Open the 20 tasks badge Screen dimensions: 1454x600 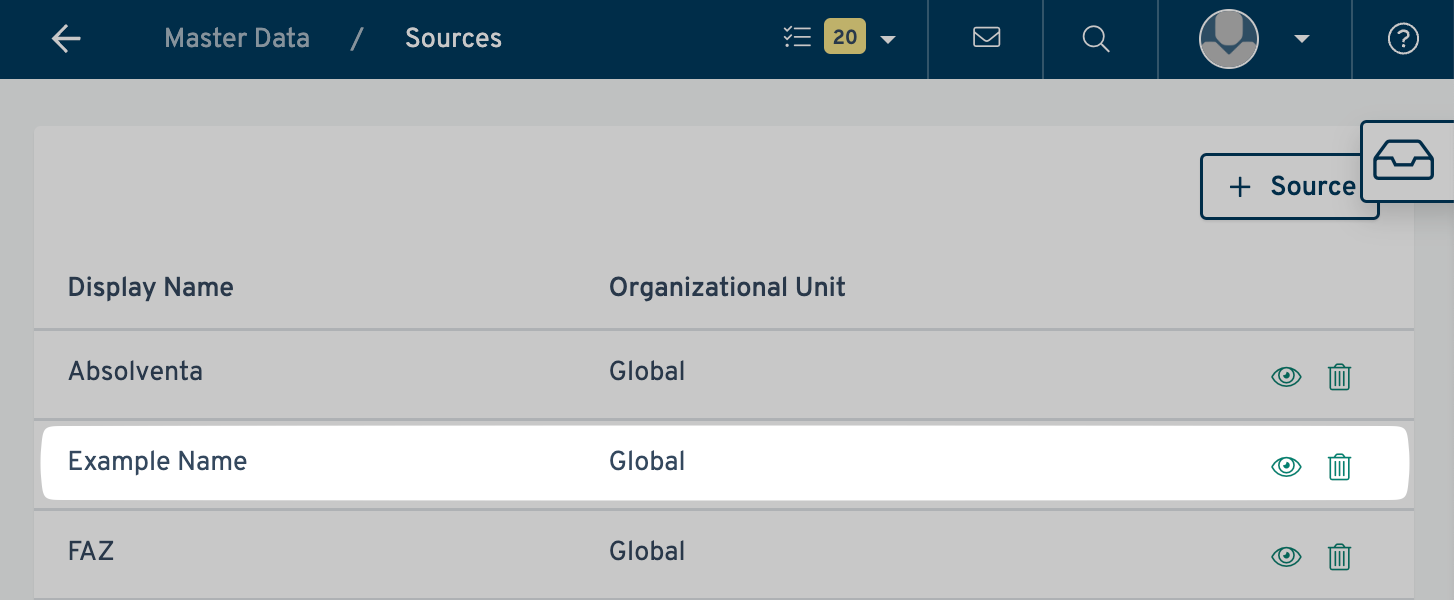coord(845,38)
